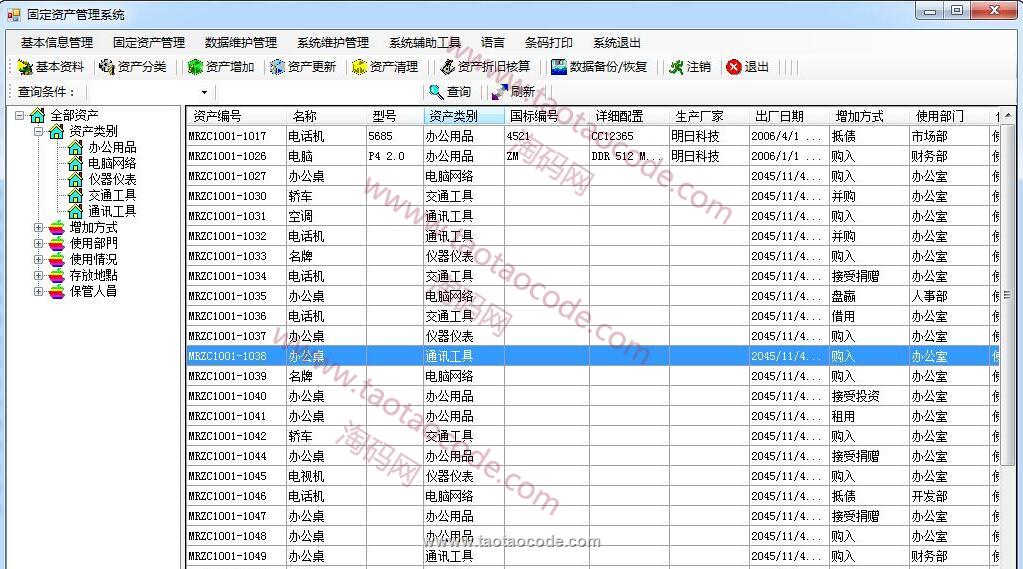The height and width of the screenshot is (569, 1023).
Task: Open the first 查询条件 dropdown
Action: [204, 92]
